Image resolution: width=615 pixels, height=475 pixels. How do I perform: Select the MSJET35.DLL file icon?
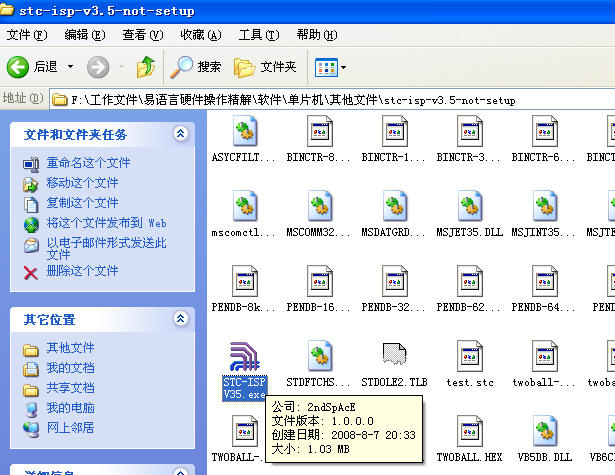click(471, 208)
